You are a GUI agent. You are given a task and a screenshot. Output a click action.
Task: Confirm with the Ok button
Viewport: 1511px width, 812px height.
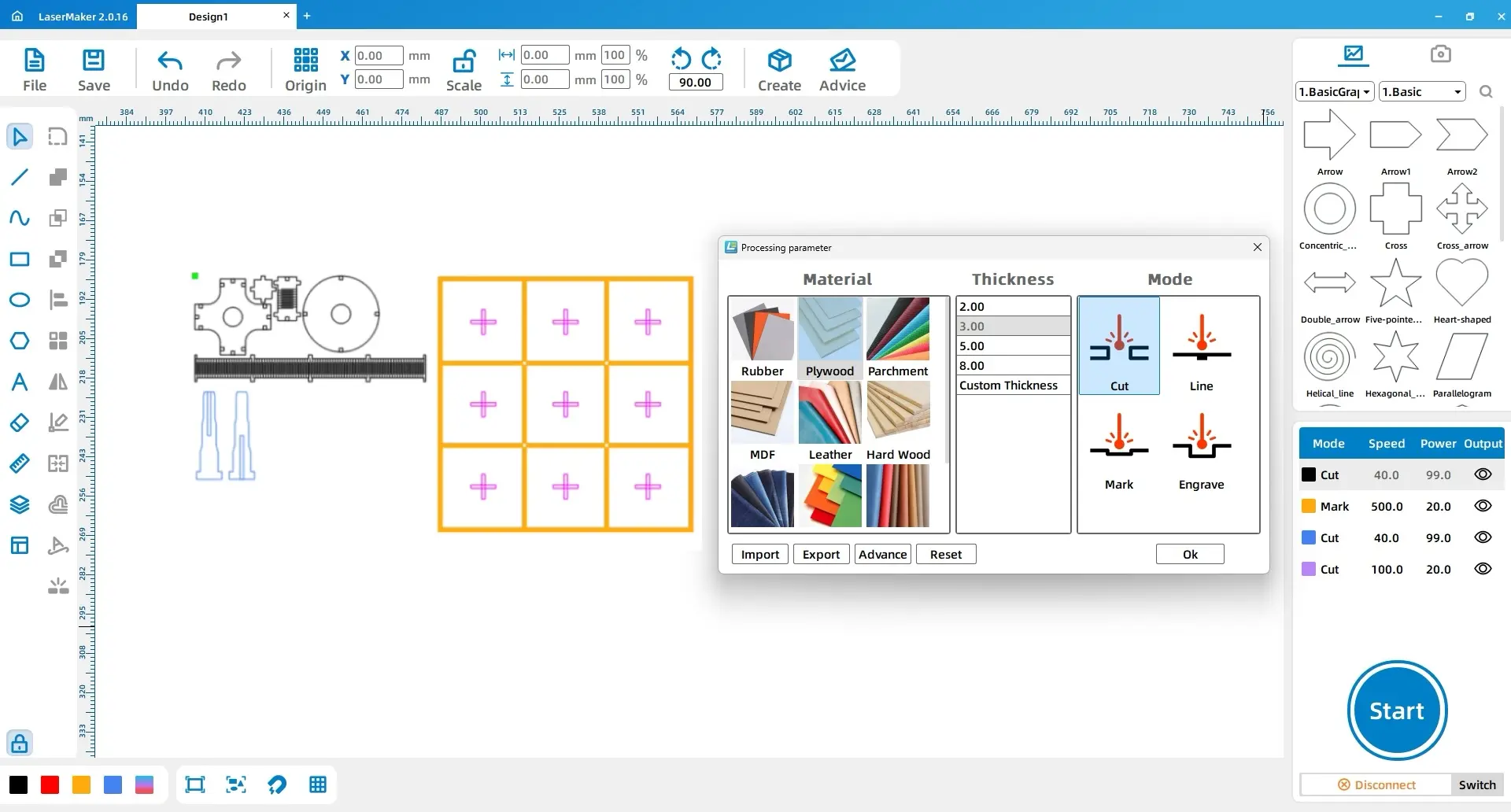tap(1190, 554)
